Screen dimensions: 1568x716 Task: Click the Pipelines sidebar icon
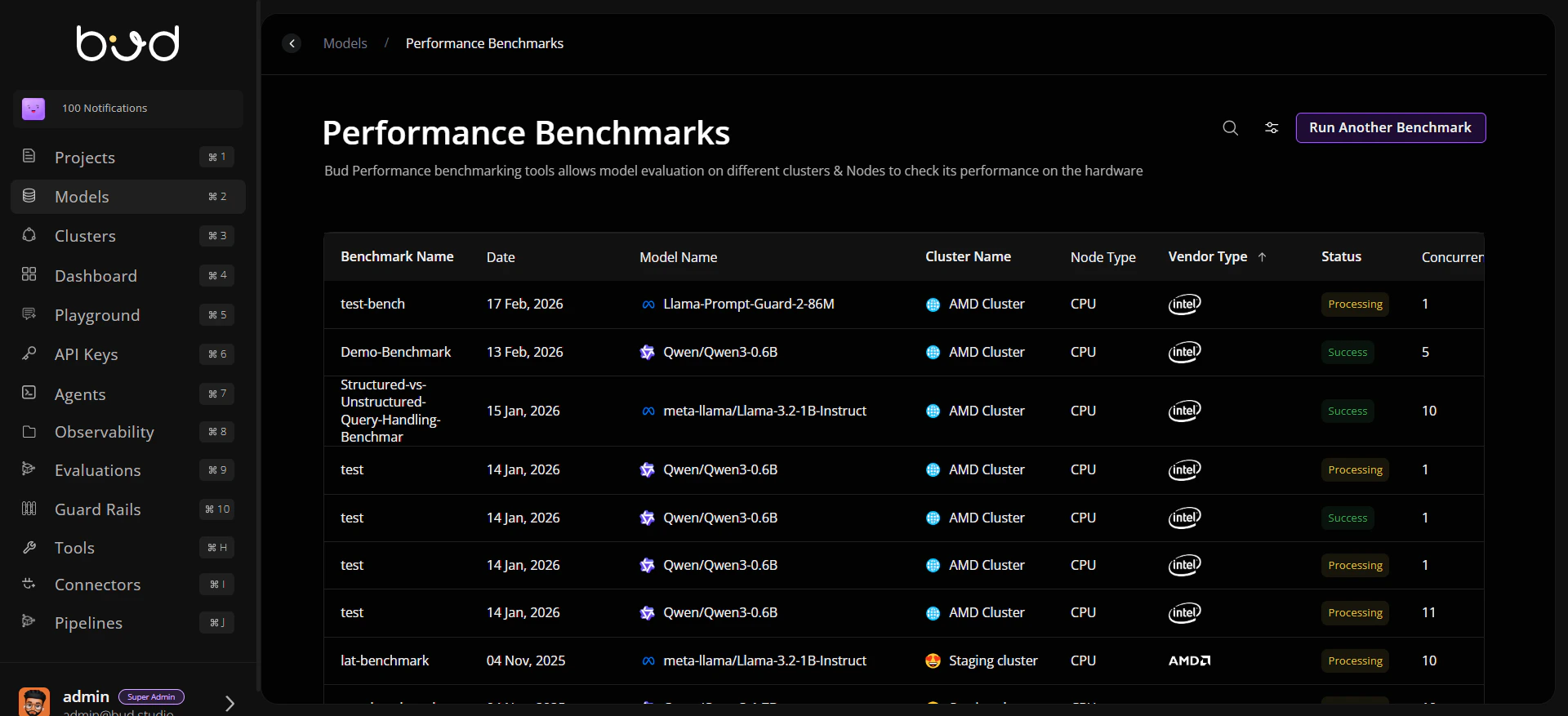click(29, 621)
